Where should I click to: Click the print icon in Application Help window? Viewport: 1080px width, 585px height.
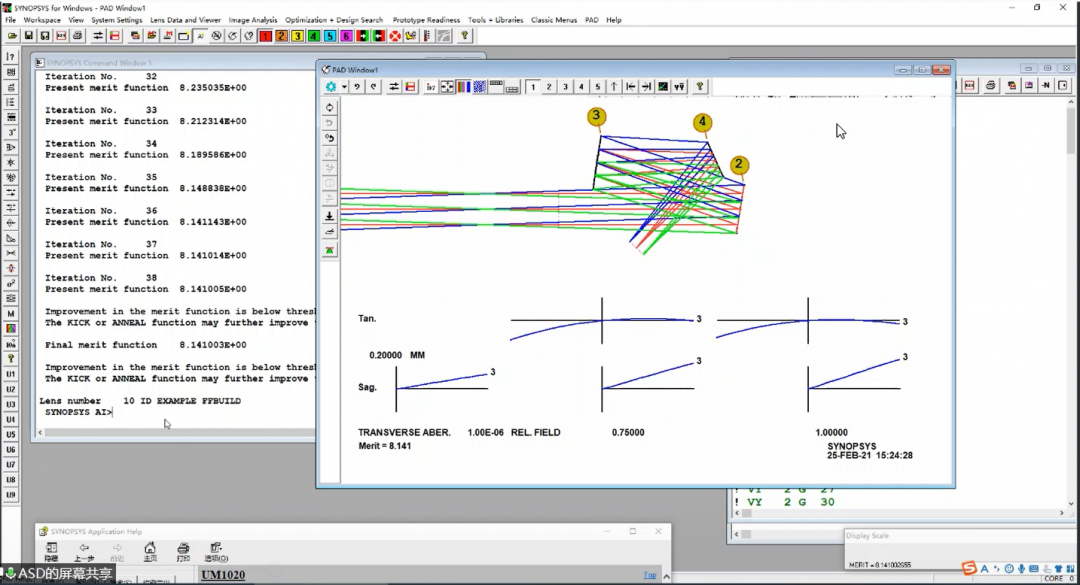(x=183, y=551)
